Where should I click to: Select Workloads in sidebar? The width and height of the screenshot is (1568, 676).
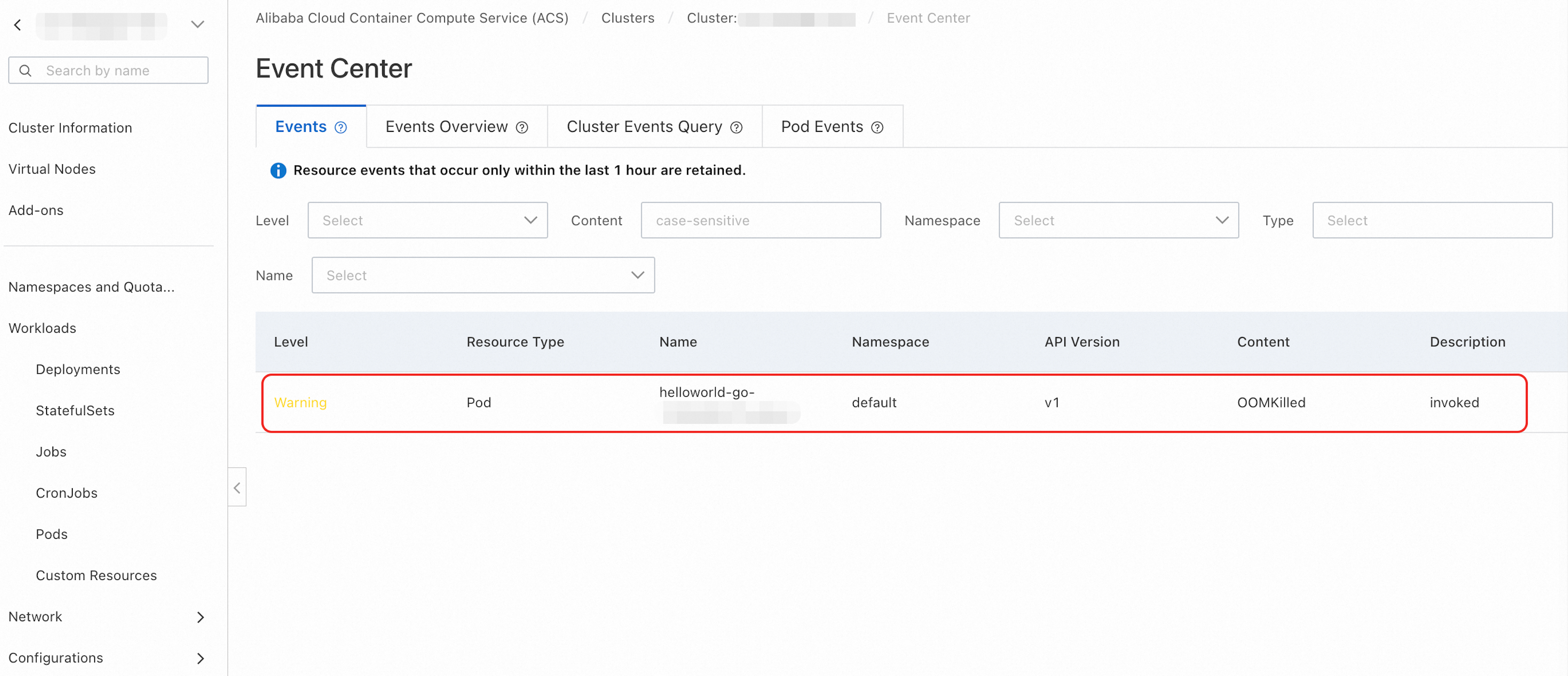point(42,329)
